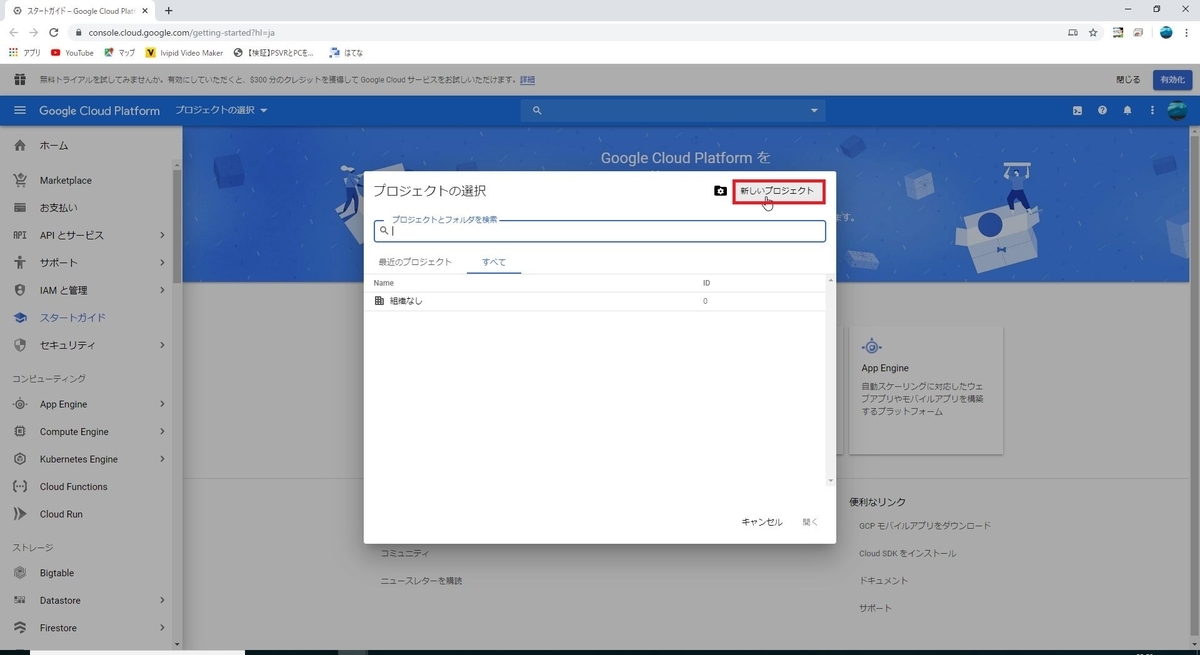The height and width of the screenshot is (655, 1200).
Task: Open the App Engine product card
Action: [x=927, y=390]
